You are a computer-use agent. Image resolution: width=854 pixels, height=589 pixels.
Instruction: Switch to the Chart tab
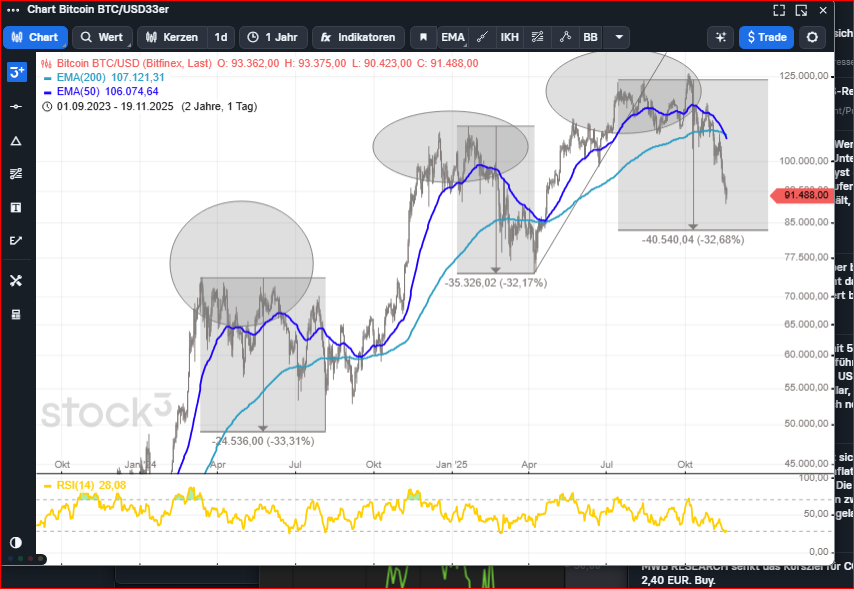coord(35,37)
